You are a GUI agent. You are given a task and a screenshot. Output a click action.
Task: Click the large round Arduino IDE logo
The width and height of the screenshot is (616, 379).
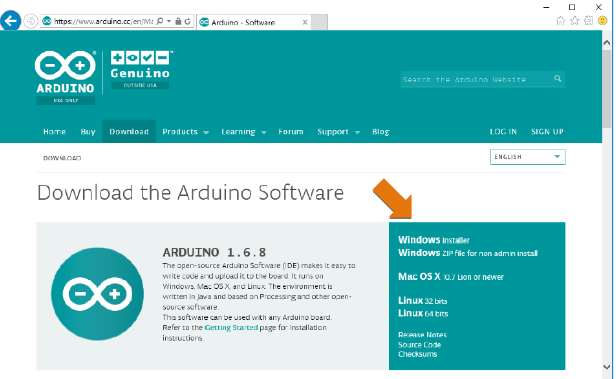click(97, 294)
